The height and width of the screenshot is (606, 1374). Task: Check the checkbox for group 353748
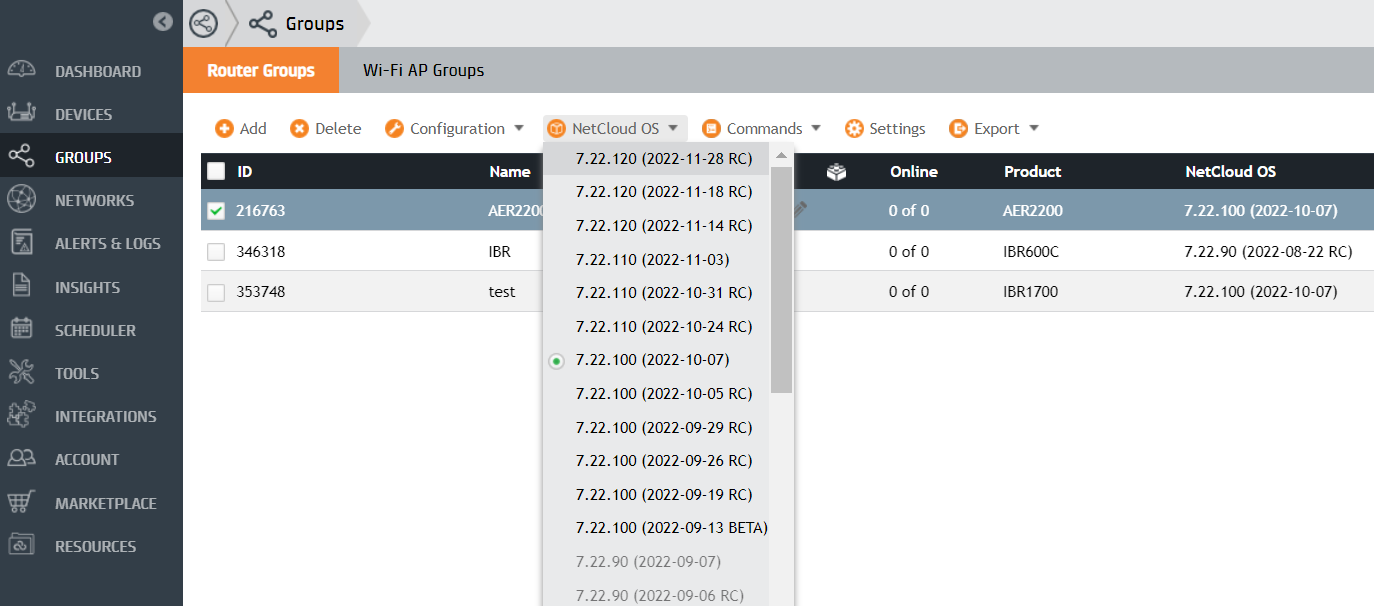coord(216,292)
